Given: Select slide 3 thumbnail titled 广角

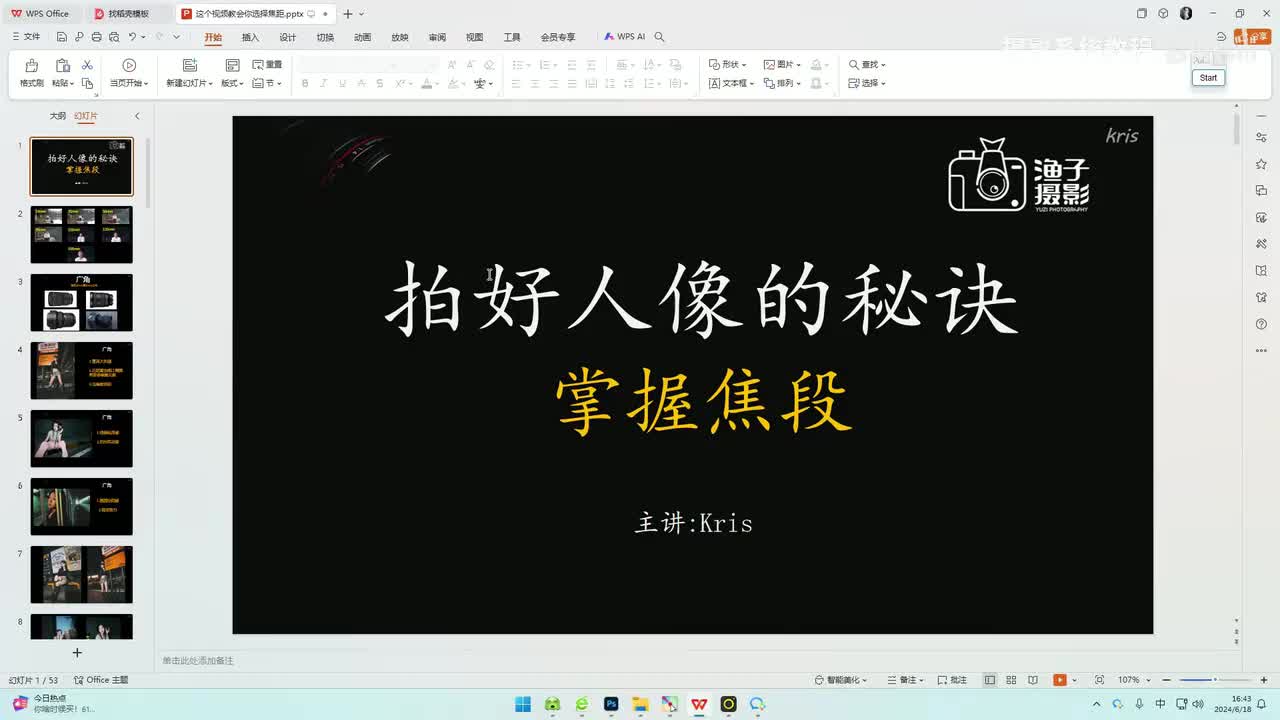Looking at the screenshot, I should coord(81,302).
